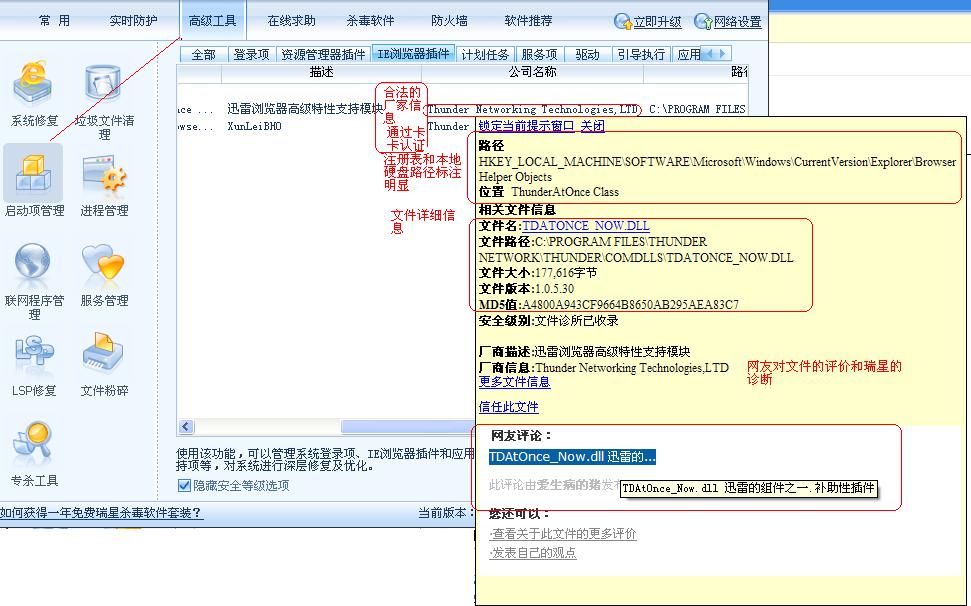The width and height of the screenshot is (971, 606).
Task: Click the 立即升级 upgrade globe icon
Action: [622, 22]
